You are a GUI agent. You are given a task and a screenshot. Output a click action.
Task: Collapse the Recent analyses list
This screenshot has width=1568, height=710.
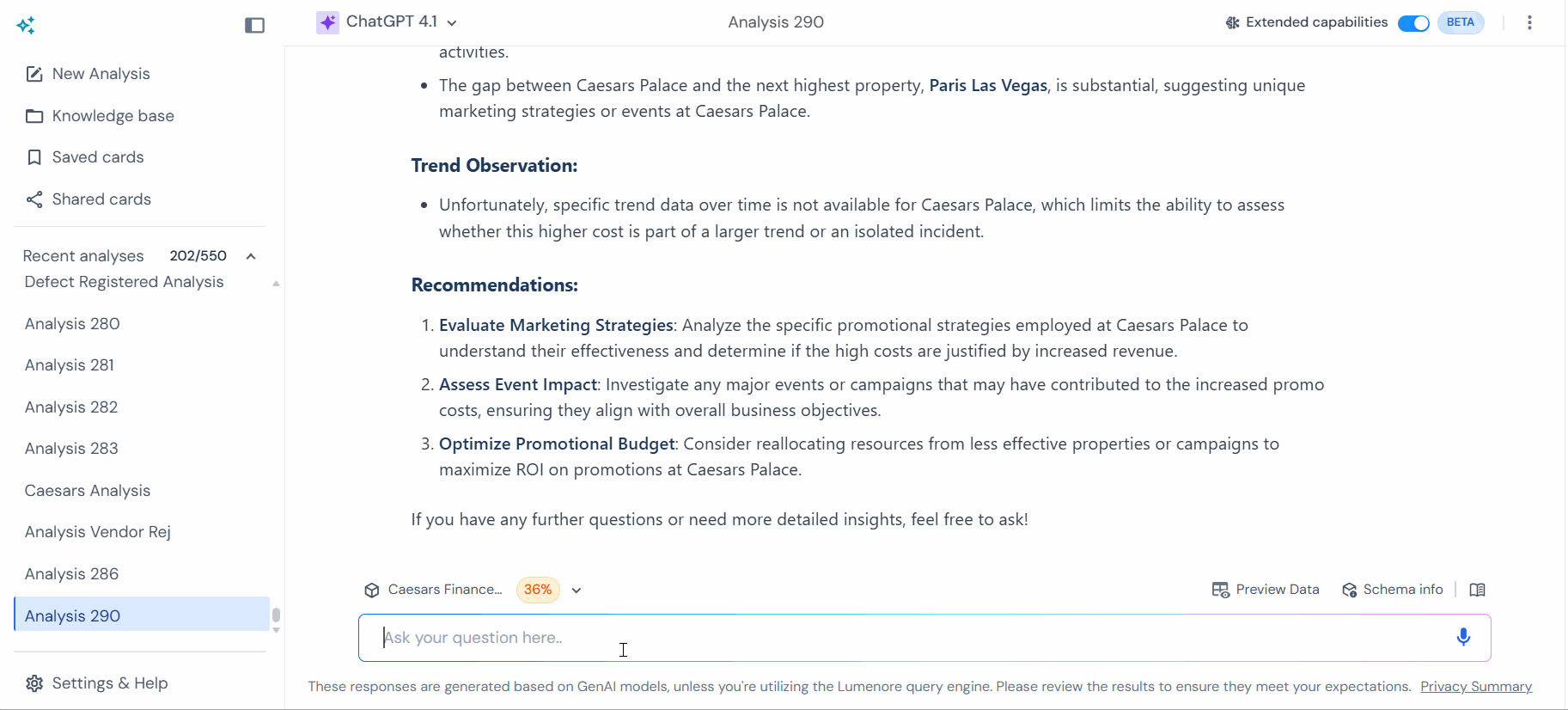[251, 256]
